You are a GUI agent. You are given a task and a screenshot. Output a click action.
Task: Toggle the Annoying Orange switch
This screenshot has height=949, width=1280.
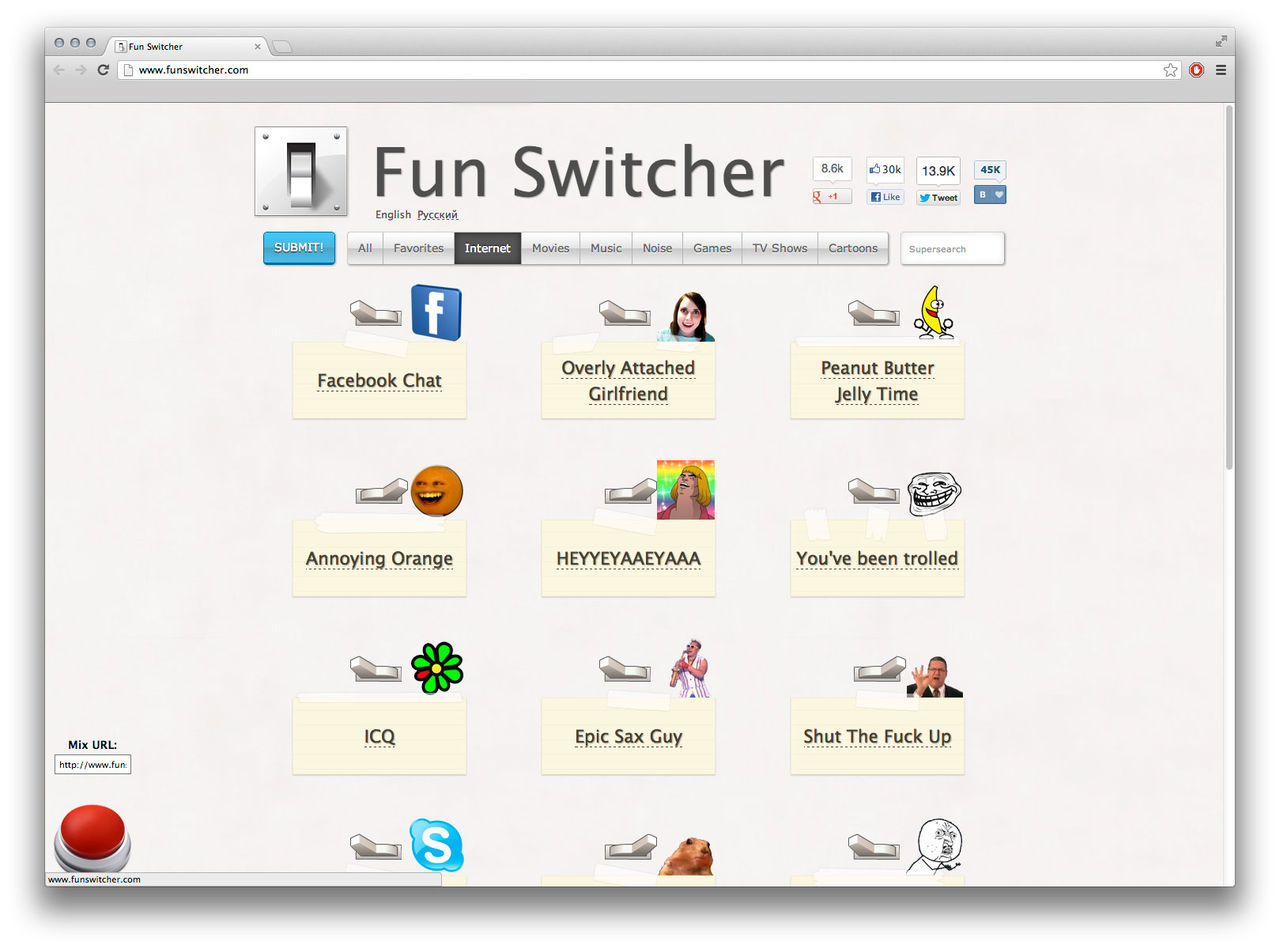pyautogui.click(x=381, y=491)
